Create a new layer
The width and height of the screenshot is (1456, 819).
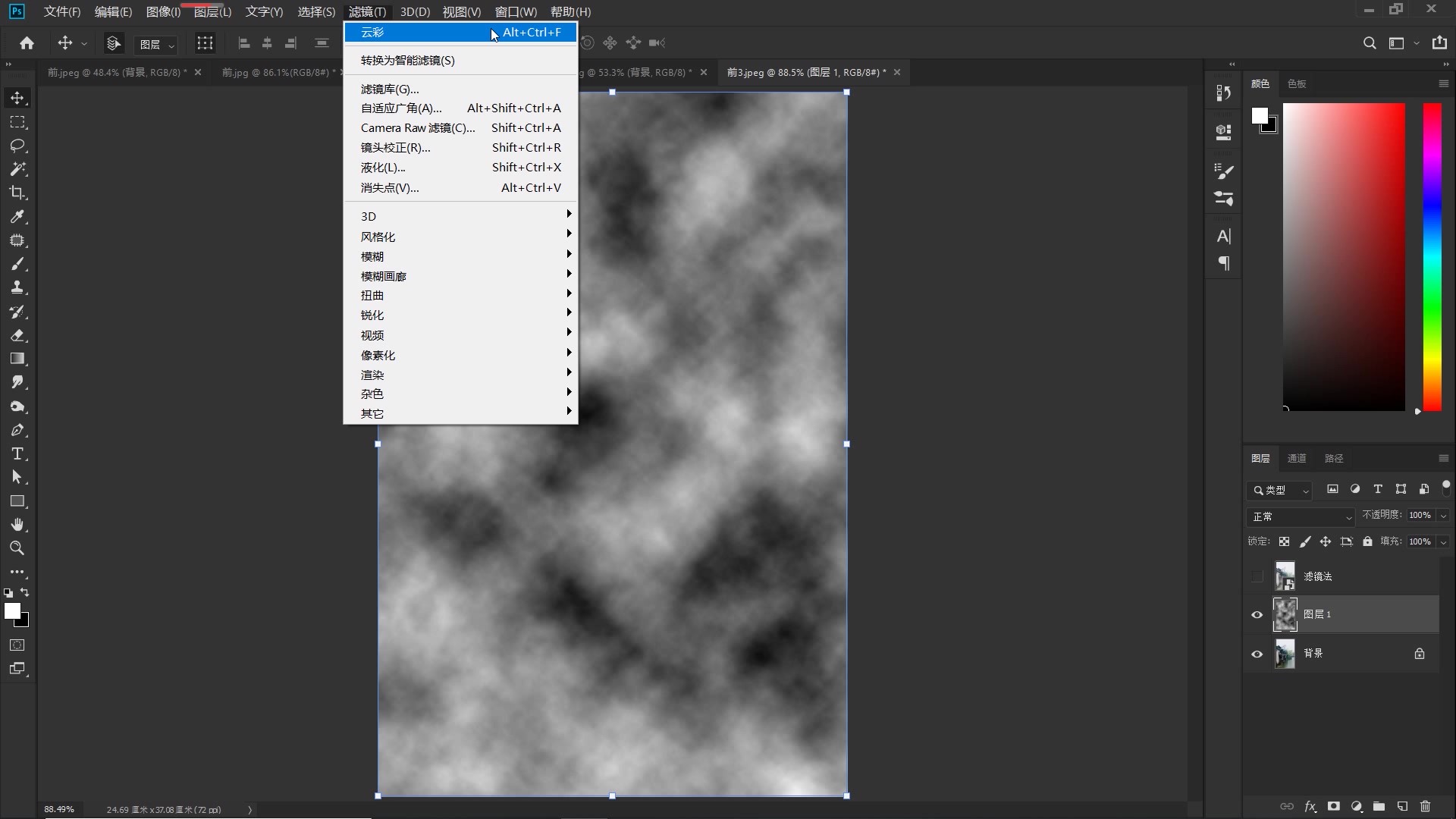point(1402,806)
